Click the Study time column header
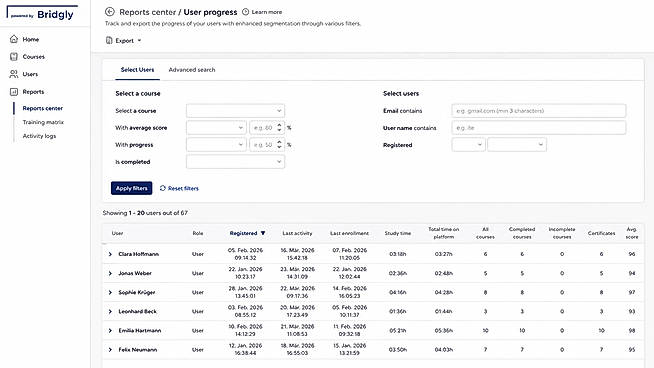Screen dimensions: 654x368 pos(397,233)
